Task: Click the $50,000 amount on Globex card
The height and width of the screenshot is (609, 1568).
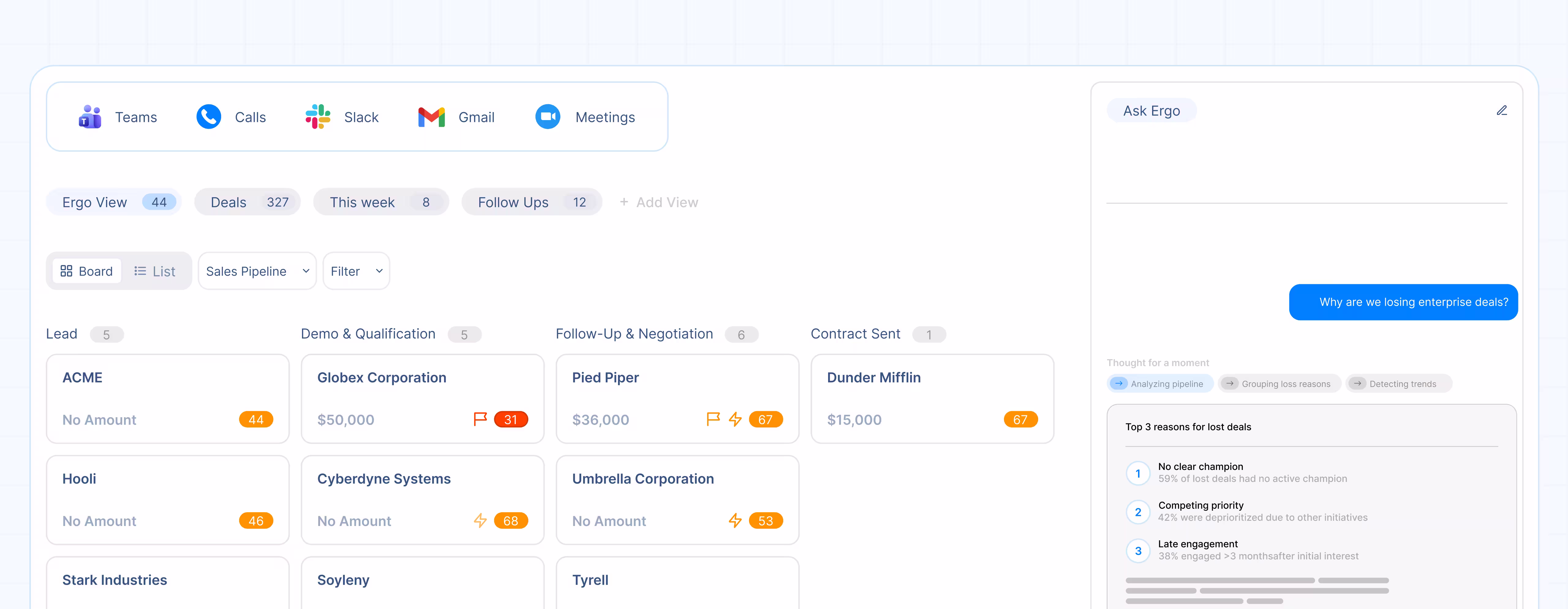Action: 346,420
